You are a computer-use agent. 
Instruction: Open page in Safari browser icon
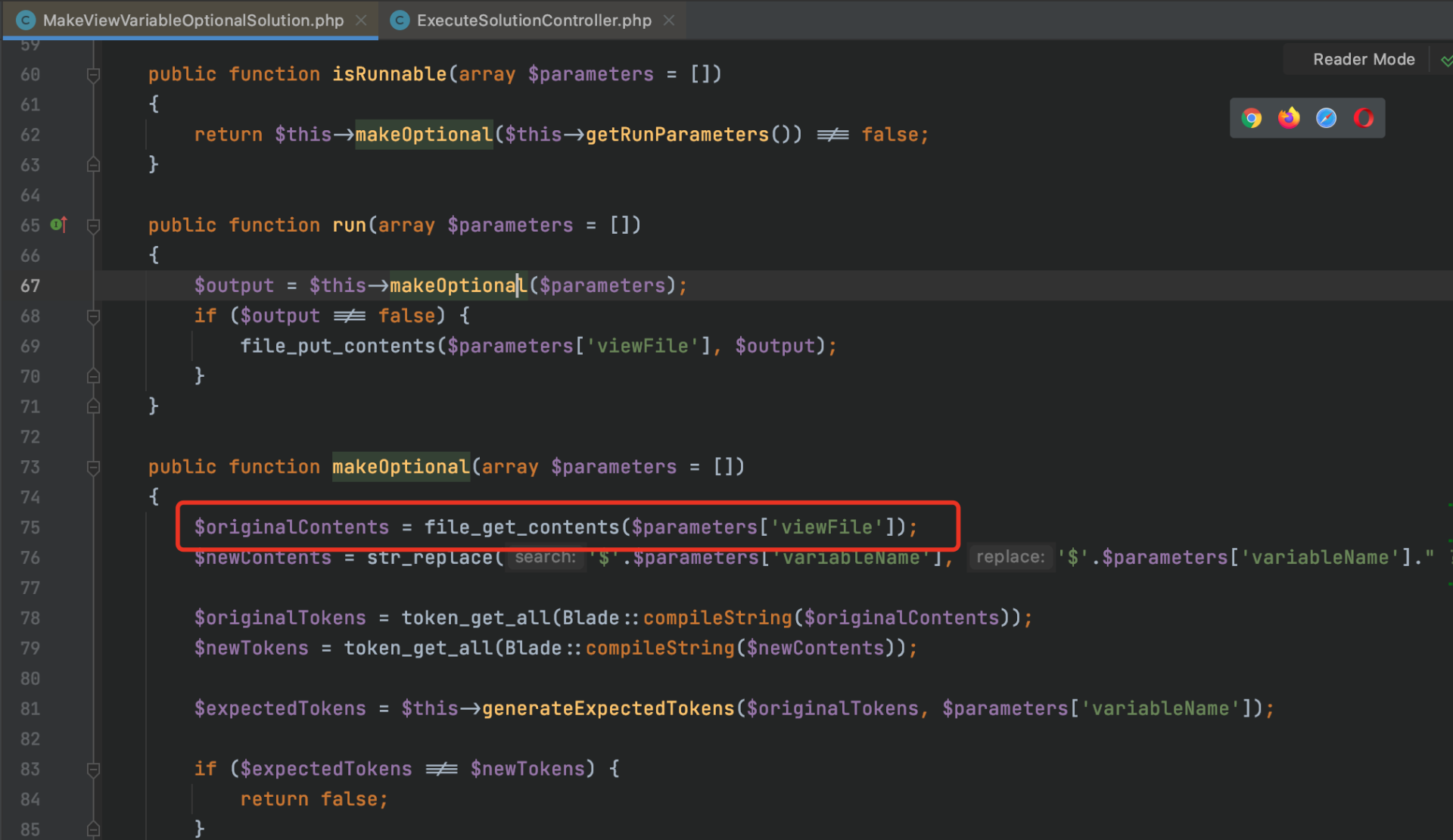coord(1326,118)
